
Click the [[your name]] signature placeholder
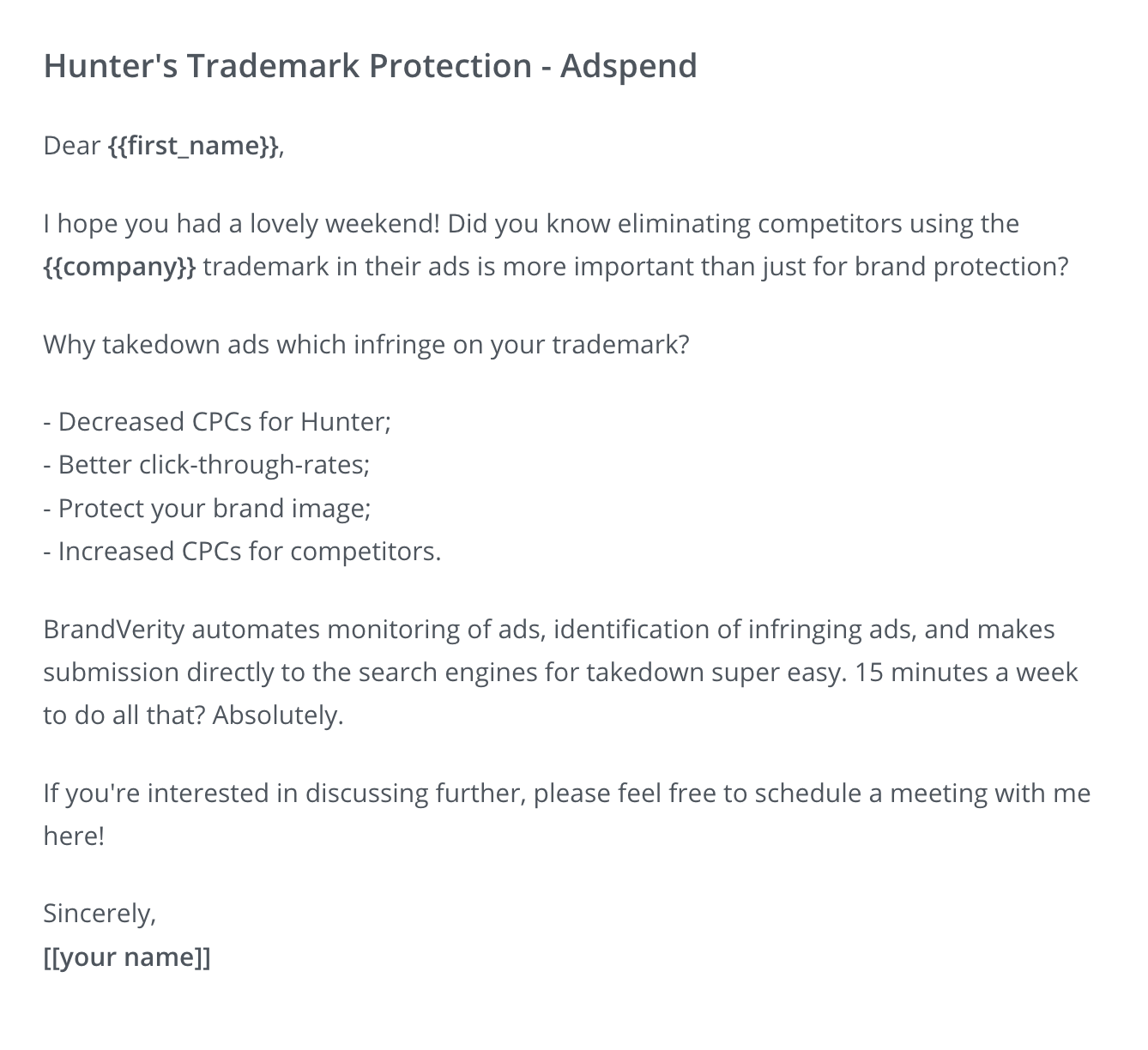point(127,956)
